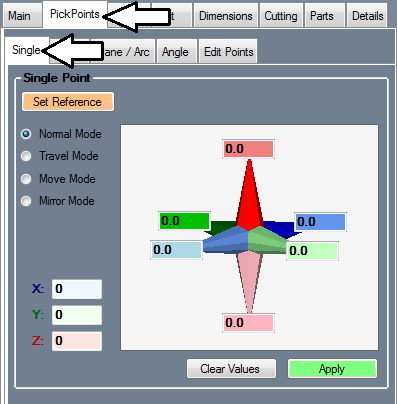Open the Edit Points sub-tab

[228, 52]
